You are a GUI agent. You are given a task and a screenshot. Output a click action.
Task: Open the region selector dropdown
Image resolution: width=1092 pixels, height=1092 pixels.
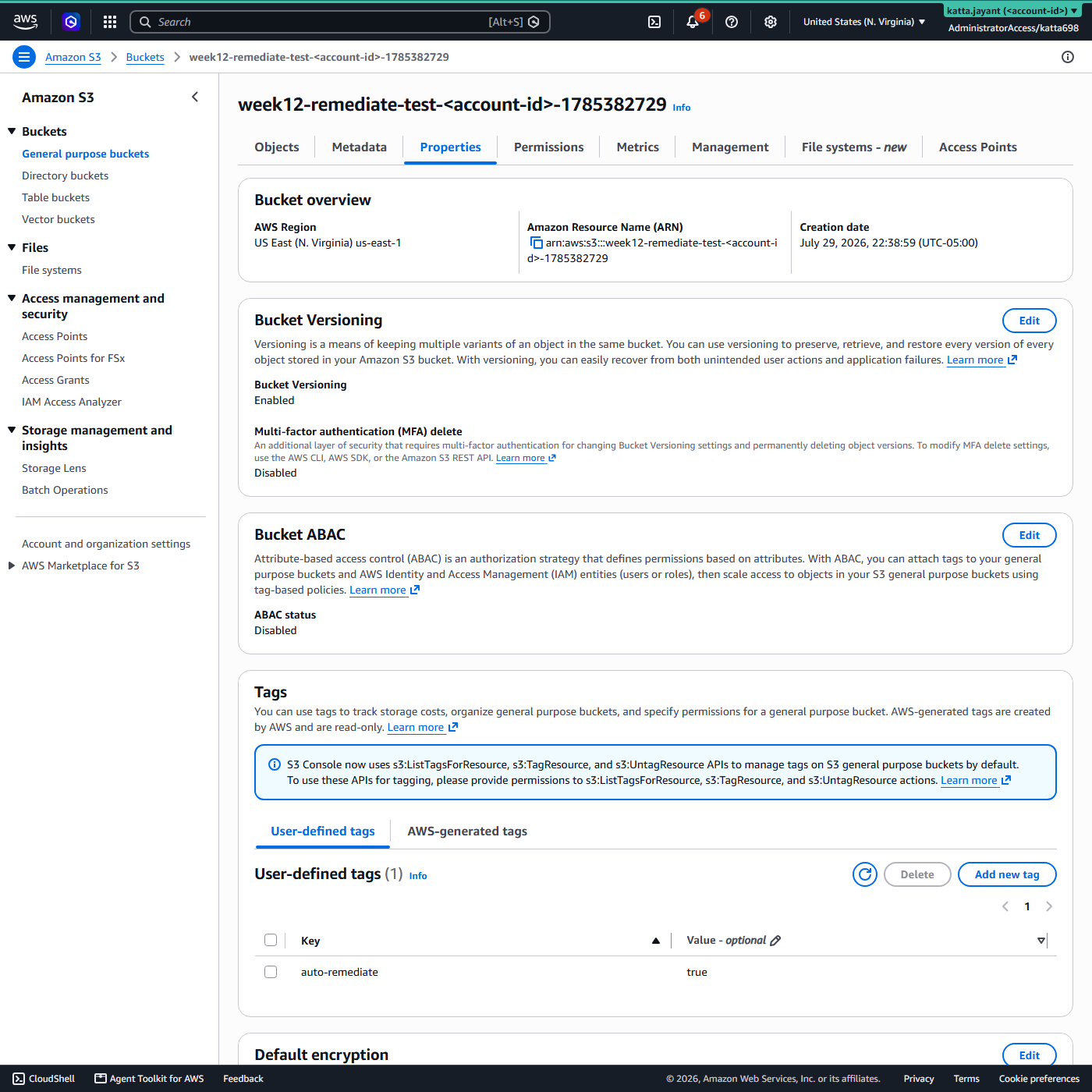click(x=864, y=22)
